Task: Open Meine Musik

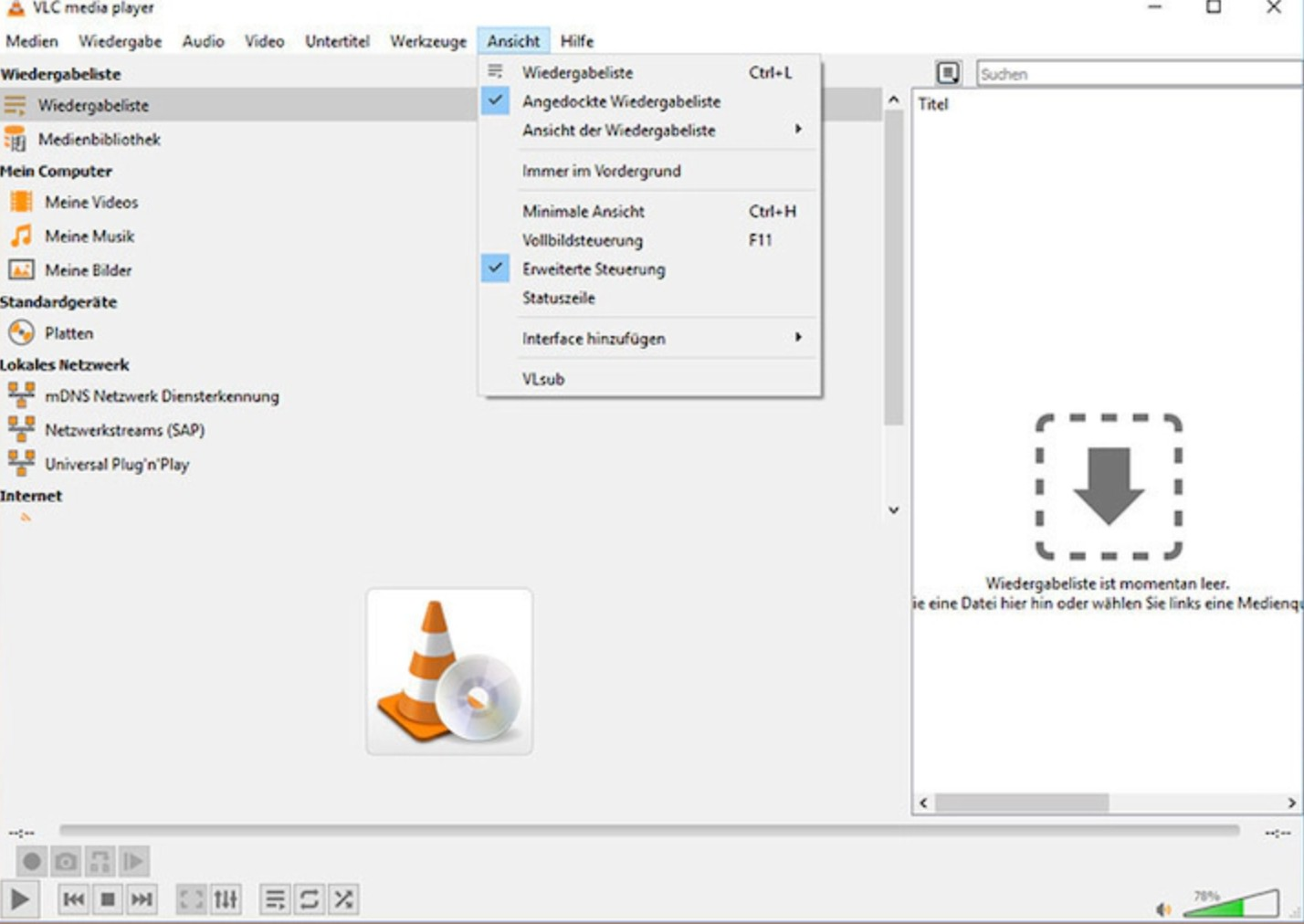Action: [89, 236]
